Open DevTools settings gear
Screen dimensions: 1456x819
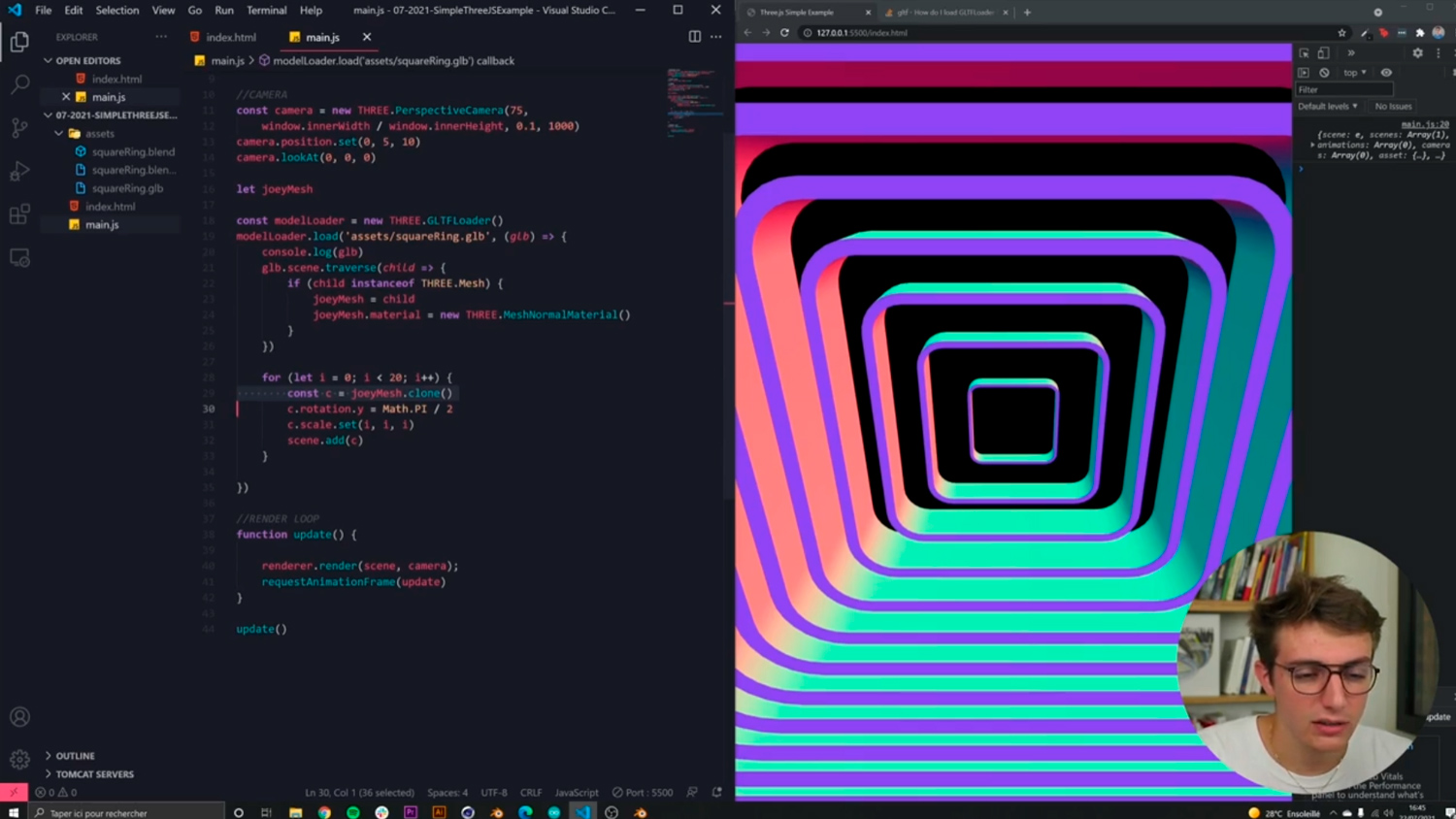[1418, 52]
